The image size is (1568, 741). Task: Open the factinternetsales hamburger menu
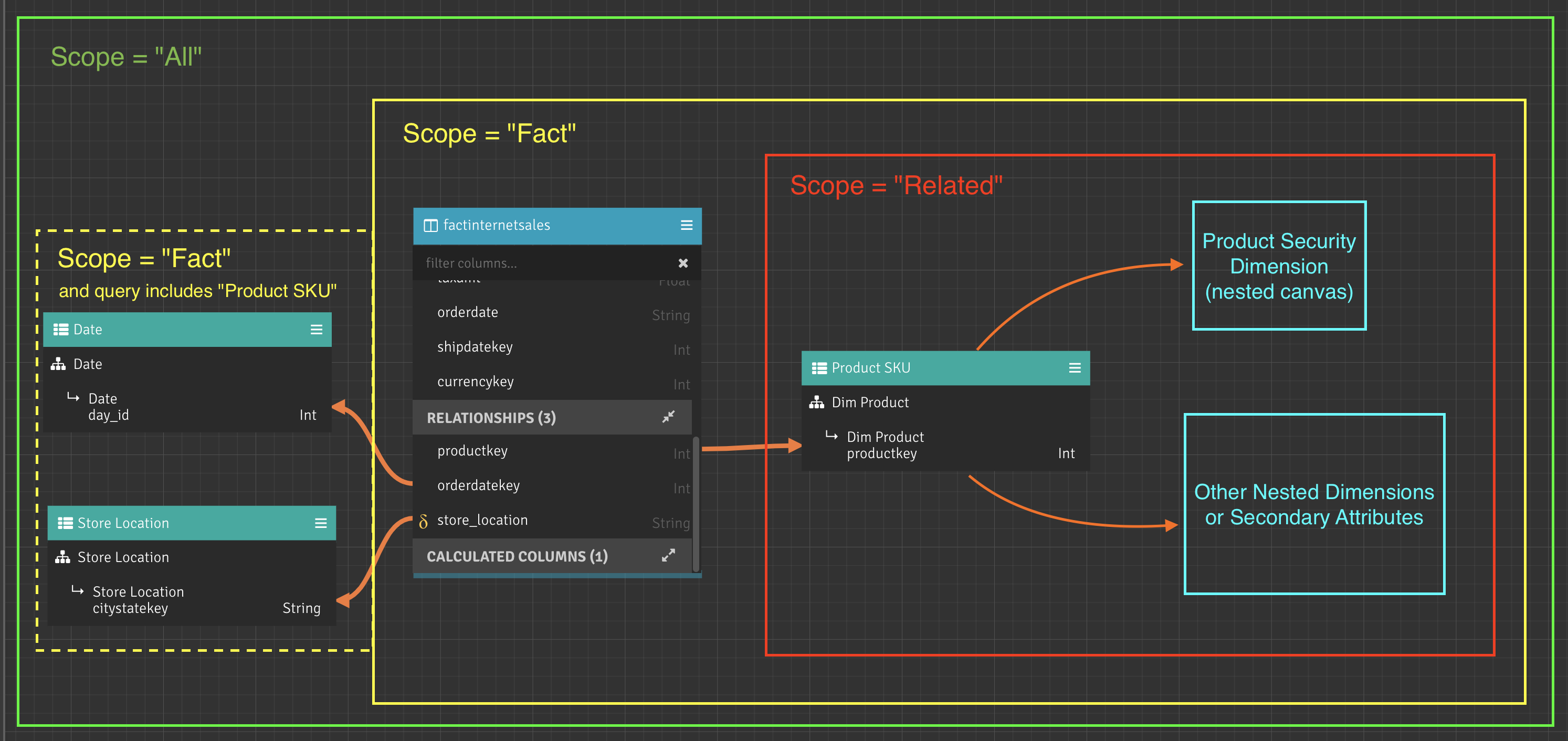(686, 225)
